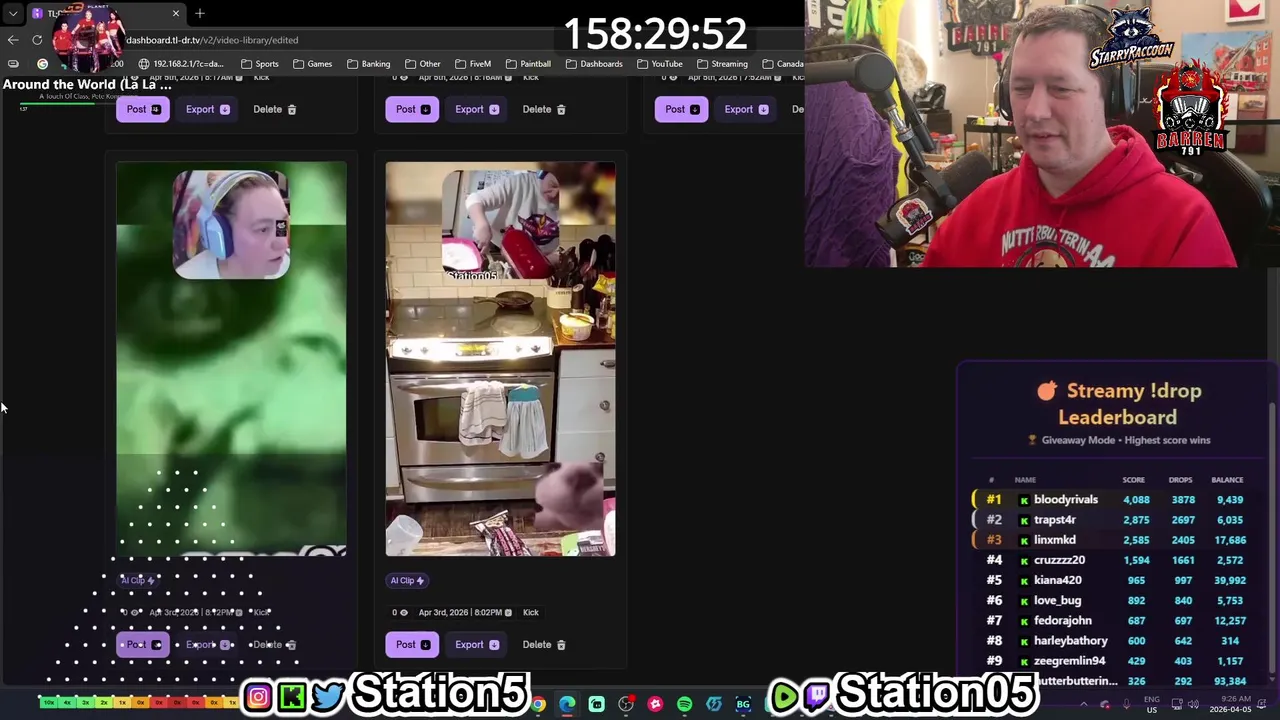Delete the 8:16AM Apr 5th clip
Viewport: 1280px width, 720px height.
click(543, 109)
